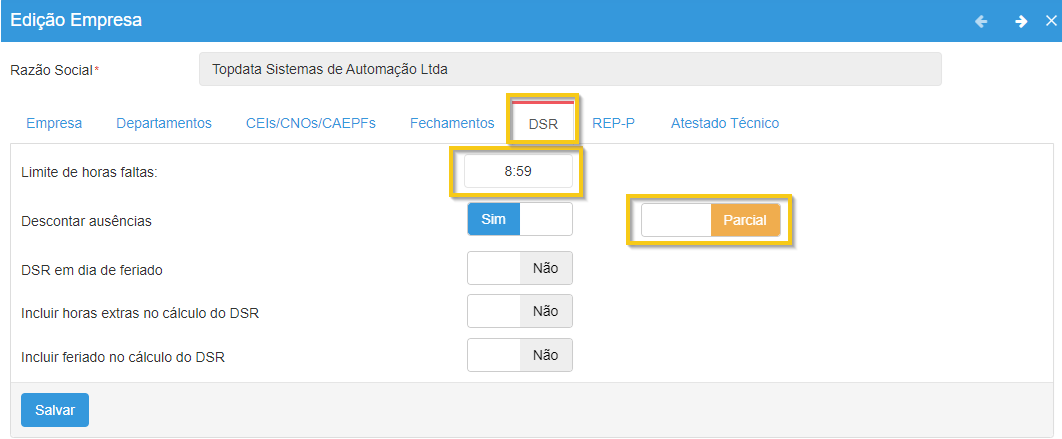Image resolution: width=1062 pixels, height=439 pixels.
Task: Click the Edição Empresa title text
Action: (76, 20)
